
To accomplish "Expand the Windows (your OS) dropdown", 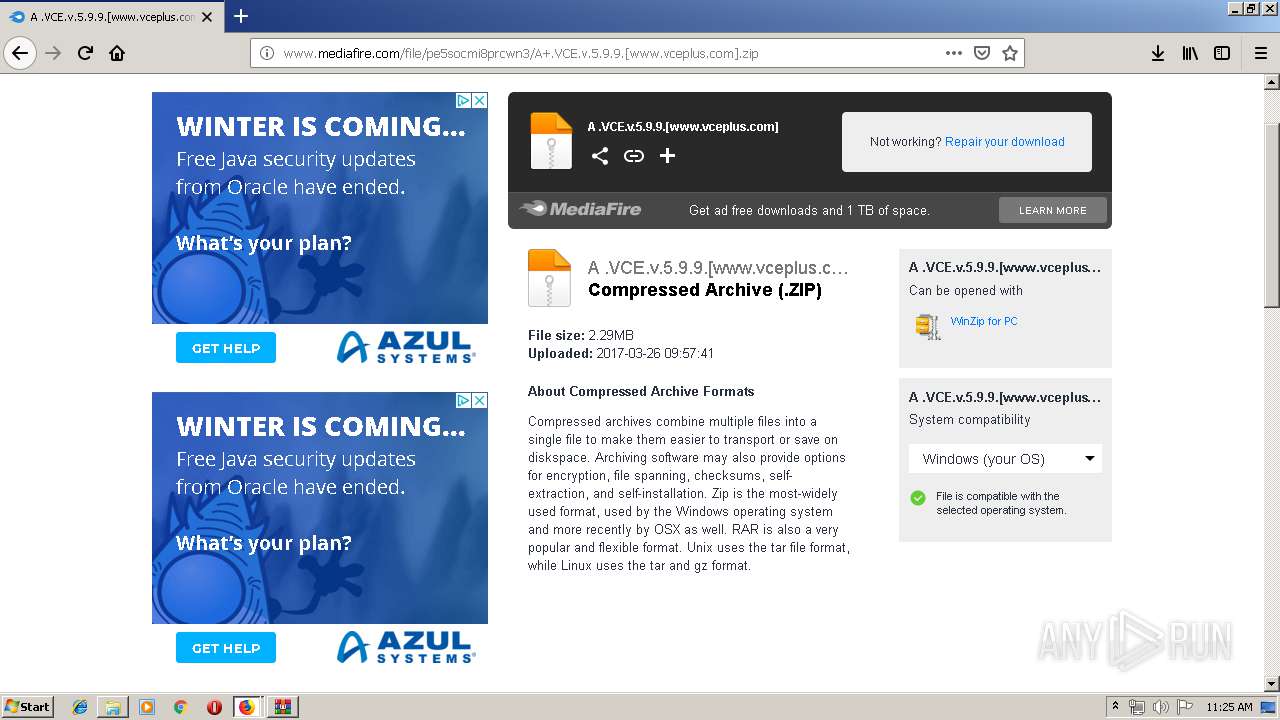I will pos(1005,459).
